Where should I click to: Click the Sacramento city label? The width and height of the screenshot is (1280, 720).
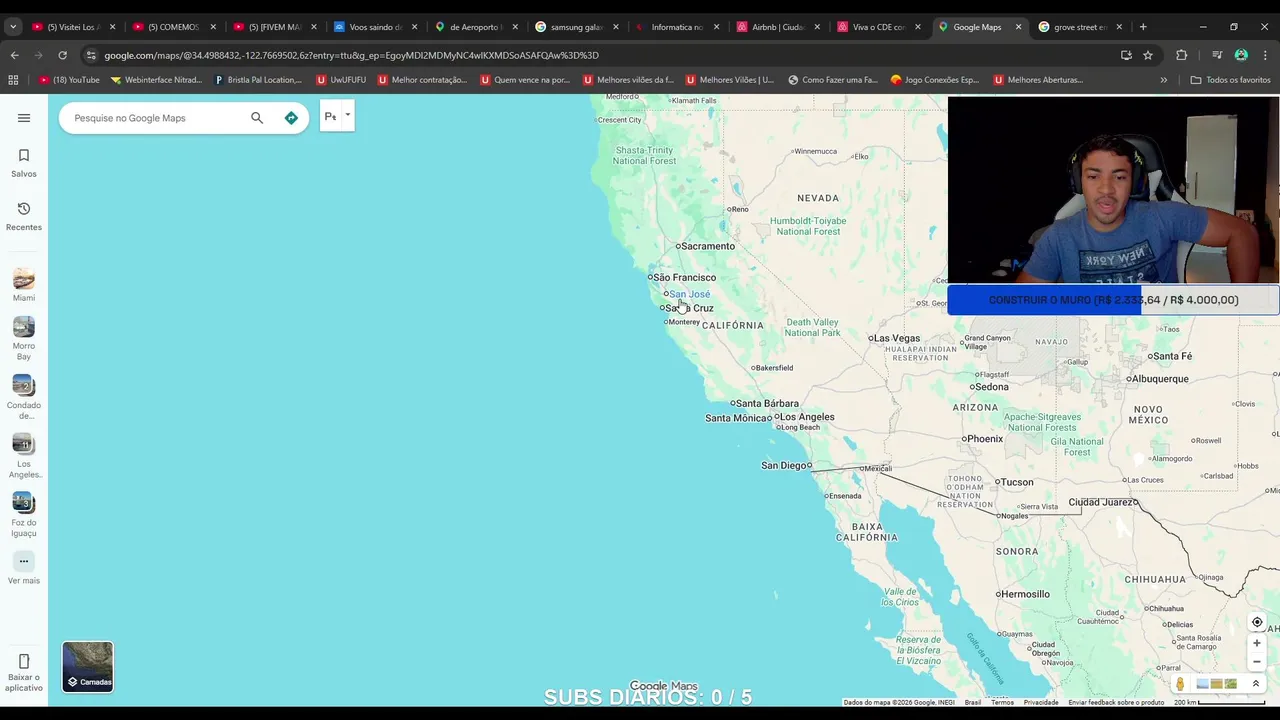pyautogui.click(x=708, y=246)
